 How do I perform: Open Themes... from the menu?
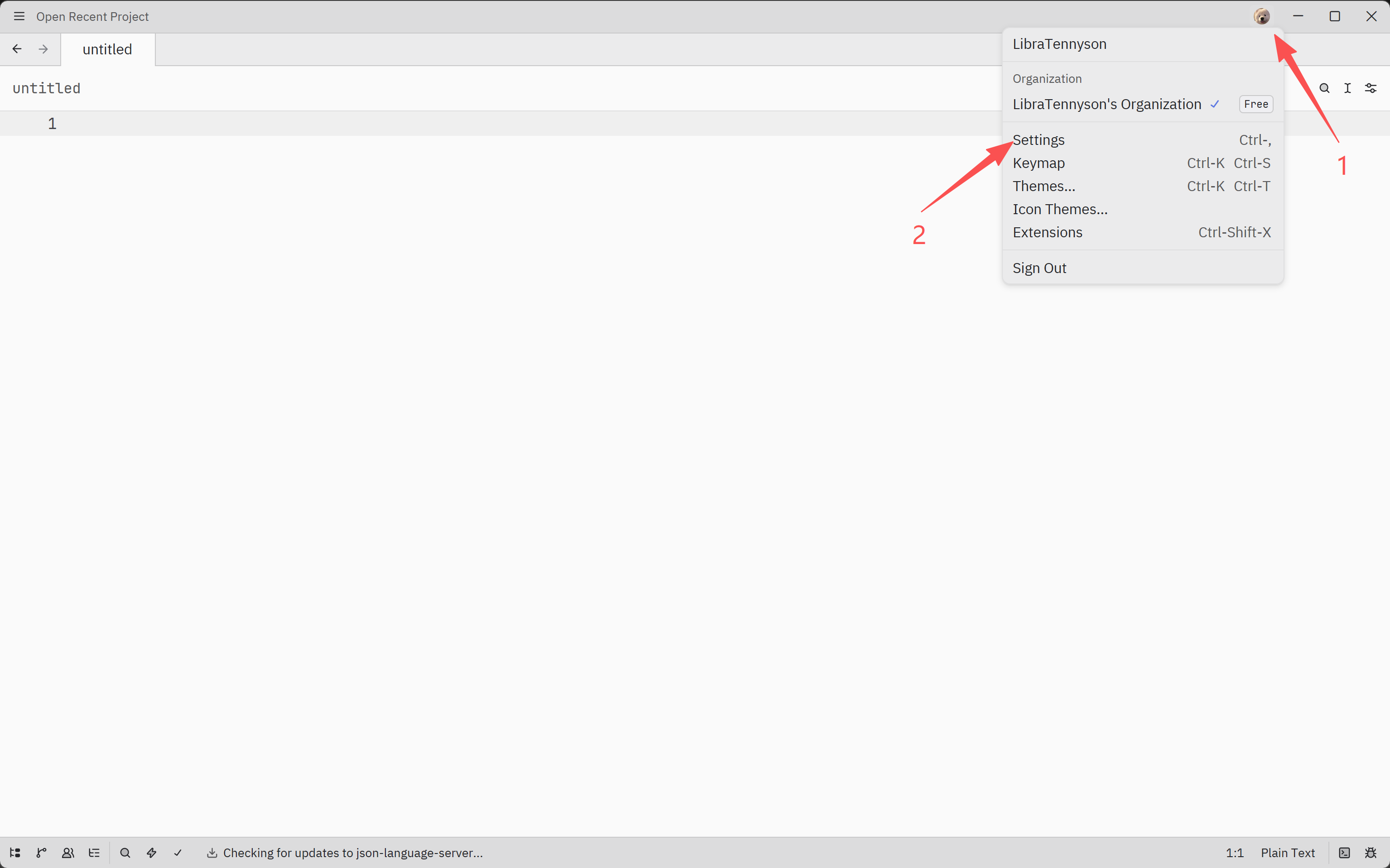point(1143,186)
